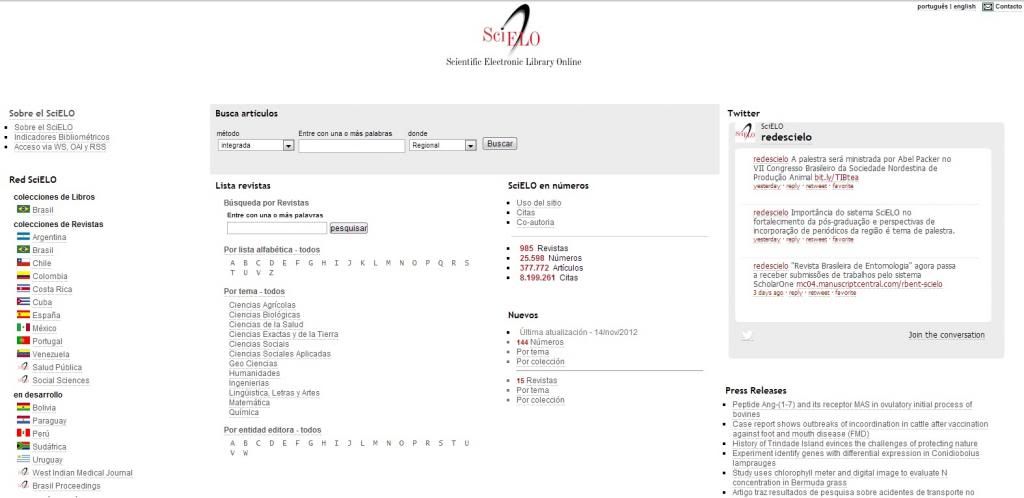Image resolution: width=1024 pixels, height=498 pixels.
Task: Click the journal search input field
Action: 277,228
